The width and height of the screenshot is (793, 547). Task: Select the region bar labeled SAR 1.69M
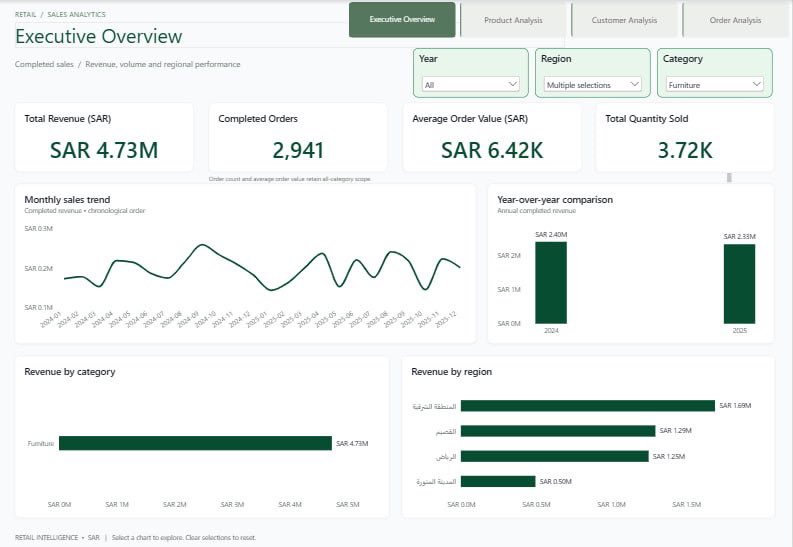[588, 405]
